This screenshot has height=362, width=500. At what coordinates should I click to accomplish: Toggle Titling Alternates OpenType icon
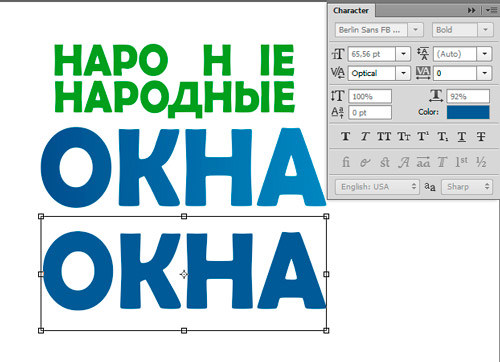click(x=442, y=162)
